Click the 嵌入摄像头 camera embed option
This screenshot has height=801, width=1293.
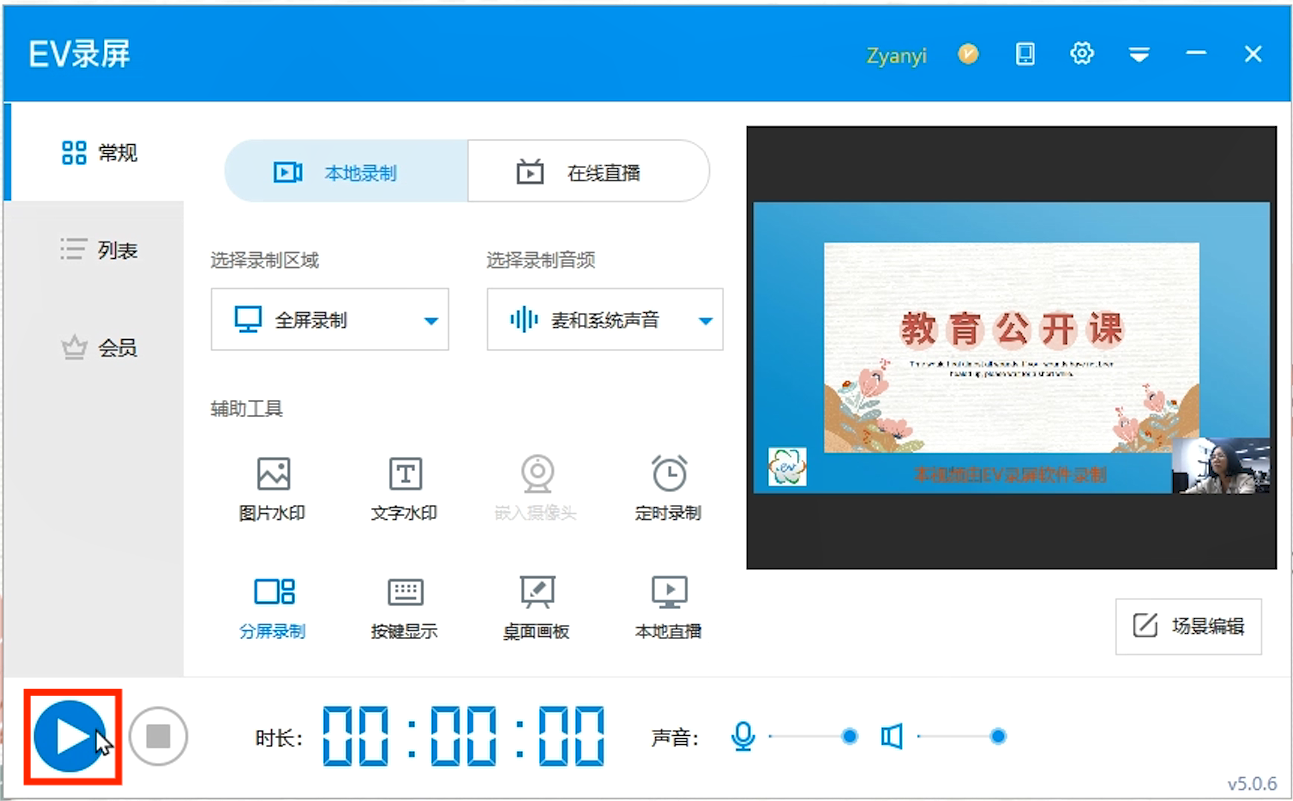(536, 485)
